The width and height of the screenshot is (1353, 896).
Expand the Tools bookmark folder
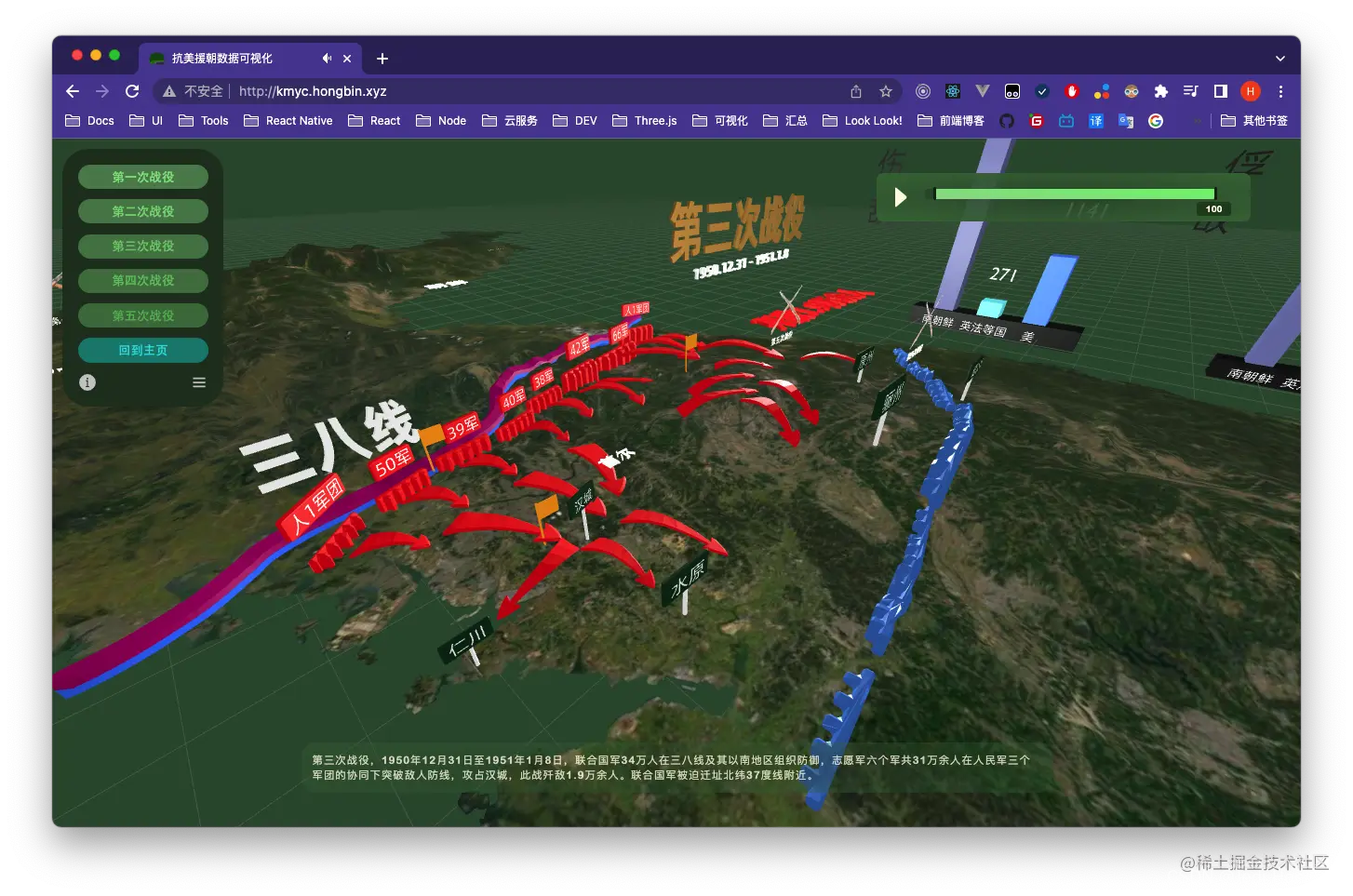203,121
